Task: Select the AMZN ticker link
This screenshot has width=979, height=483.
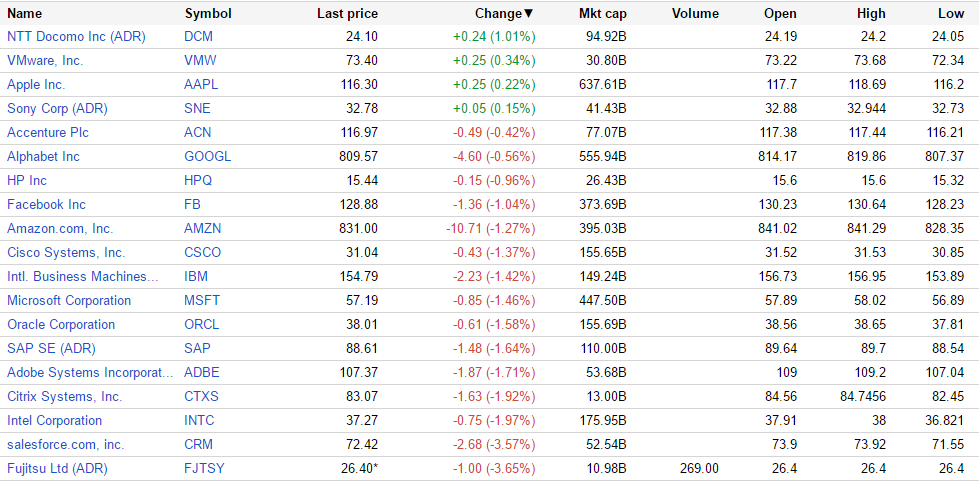Action: [203, 228]
